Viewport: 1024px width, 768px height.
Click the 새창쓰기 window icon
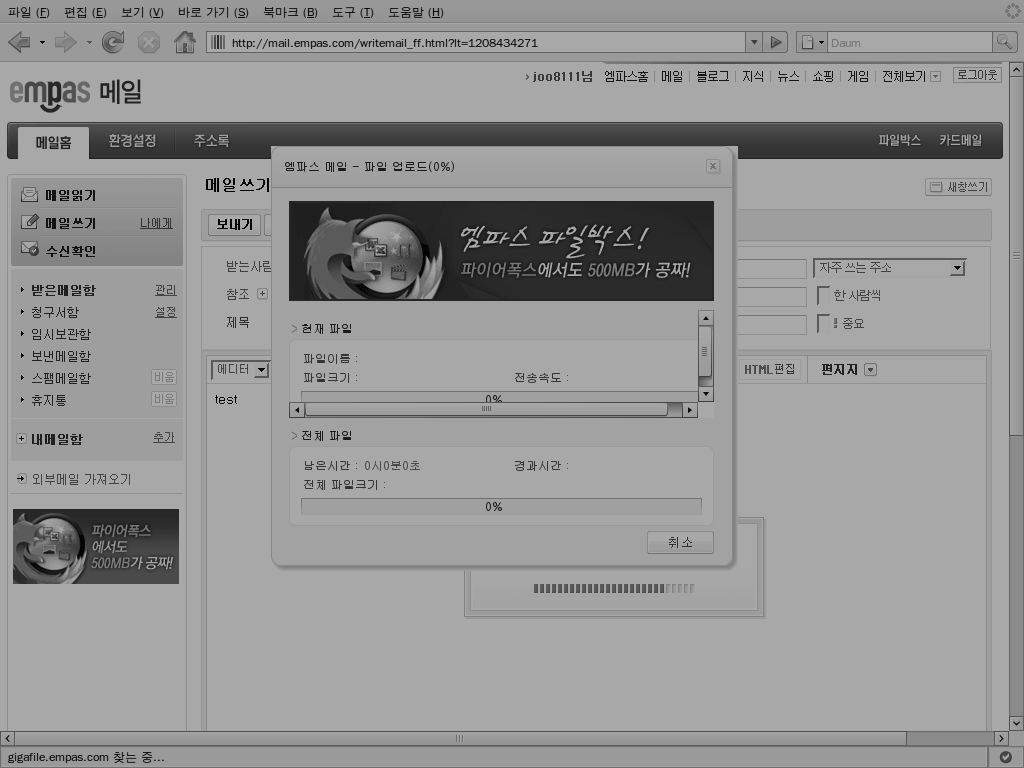[936, 187]
